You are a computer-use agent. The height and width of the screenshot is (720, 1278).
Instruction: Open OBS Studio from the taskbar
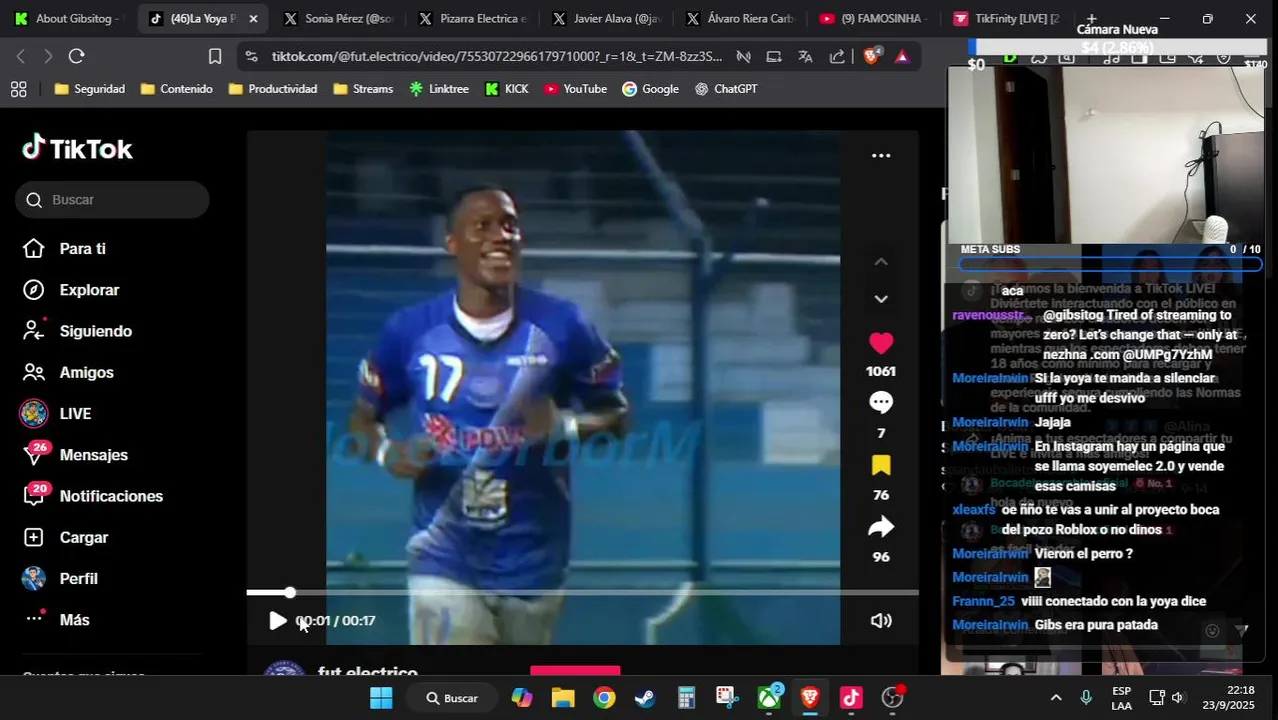pos(892,698)
